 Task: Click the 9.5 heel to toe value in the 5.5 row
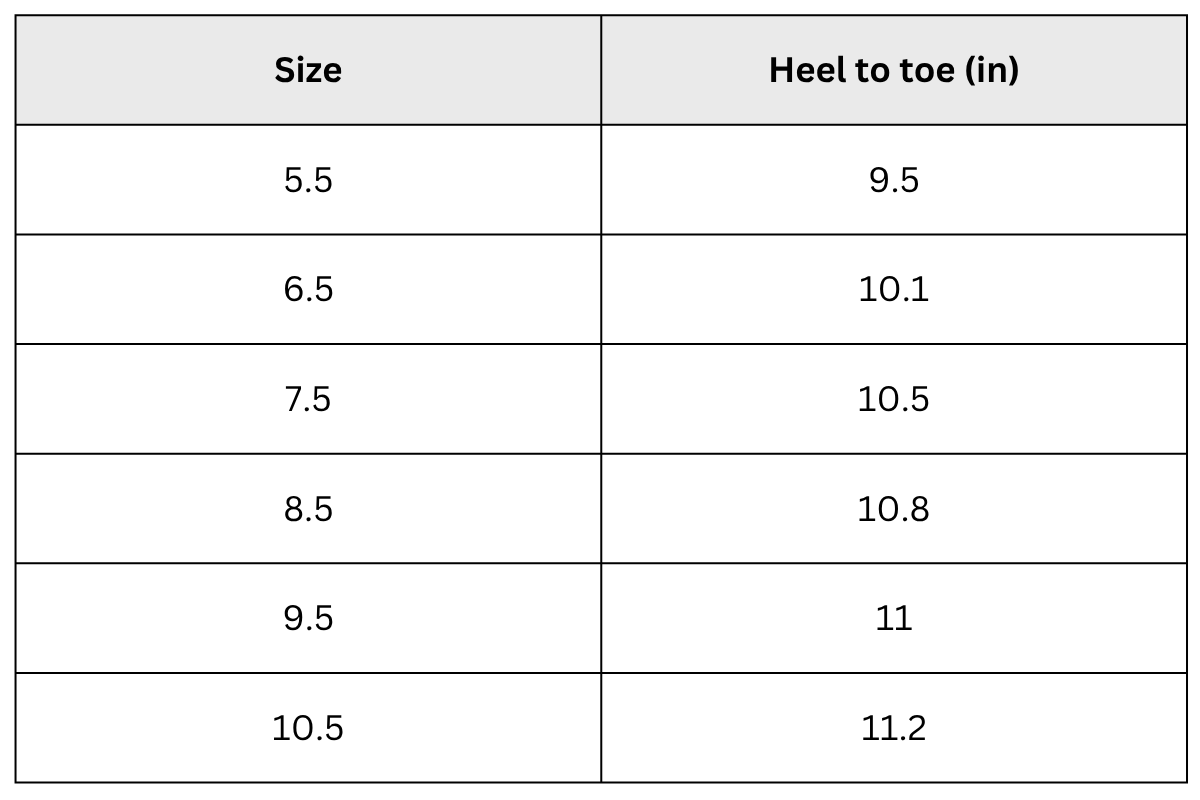click(x=894, y=180)
